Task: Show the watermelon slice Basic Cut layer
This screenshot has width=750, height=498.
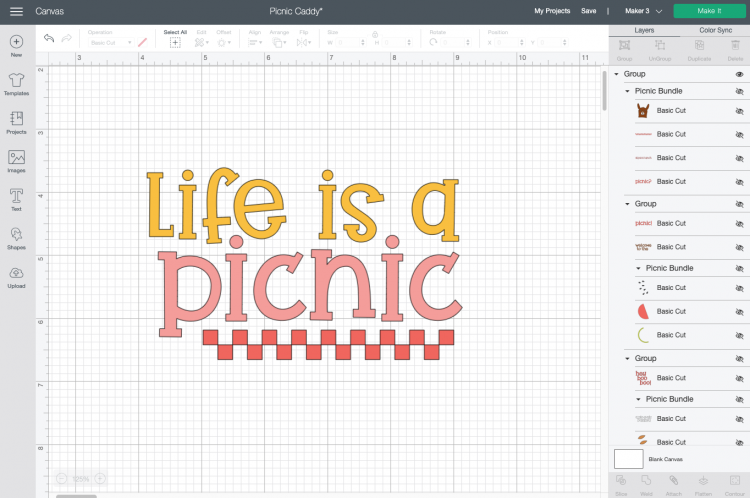Action: (739, 312)
